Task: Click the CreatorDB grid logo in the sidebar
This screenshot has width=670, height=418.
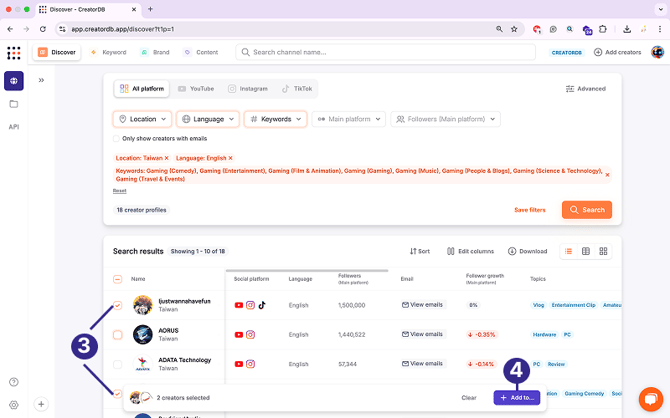Action: click(x=14, y=53)
